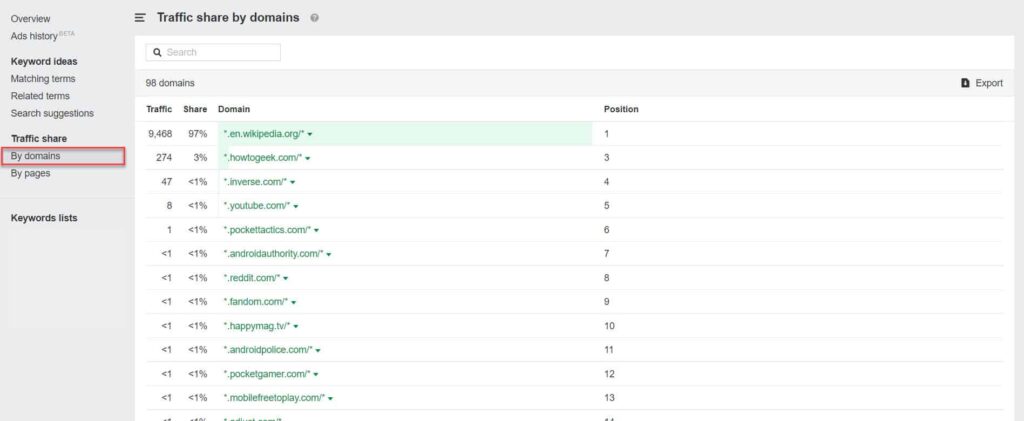Click the reddit.com domain link
The height and width of the screenshot is (421, 1024).
251,278
